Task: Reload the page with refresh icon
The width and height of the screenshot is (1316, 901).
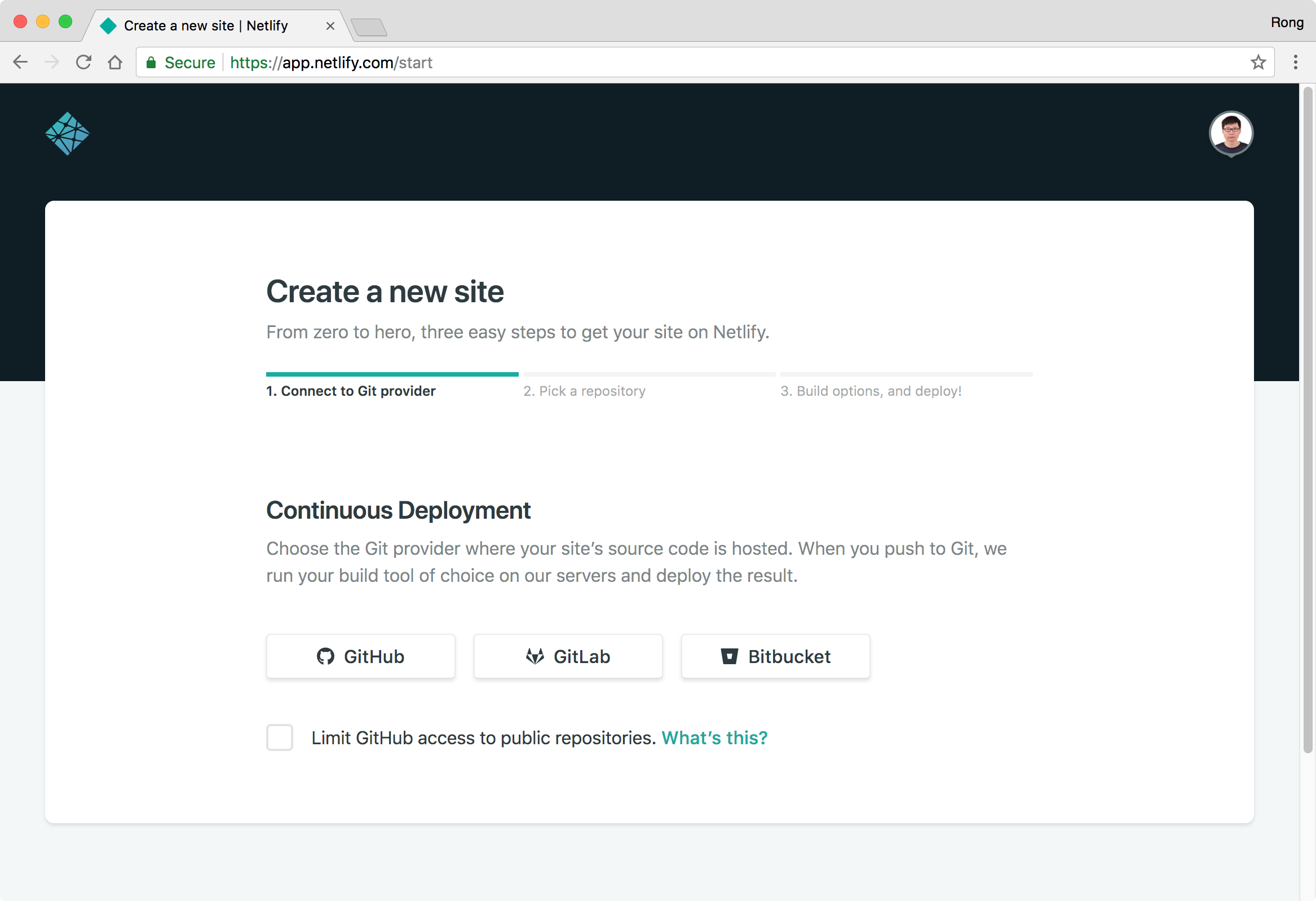Action: pyautogui.click(x=84, y=62)
